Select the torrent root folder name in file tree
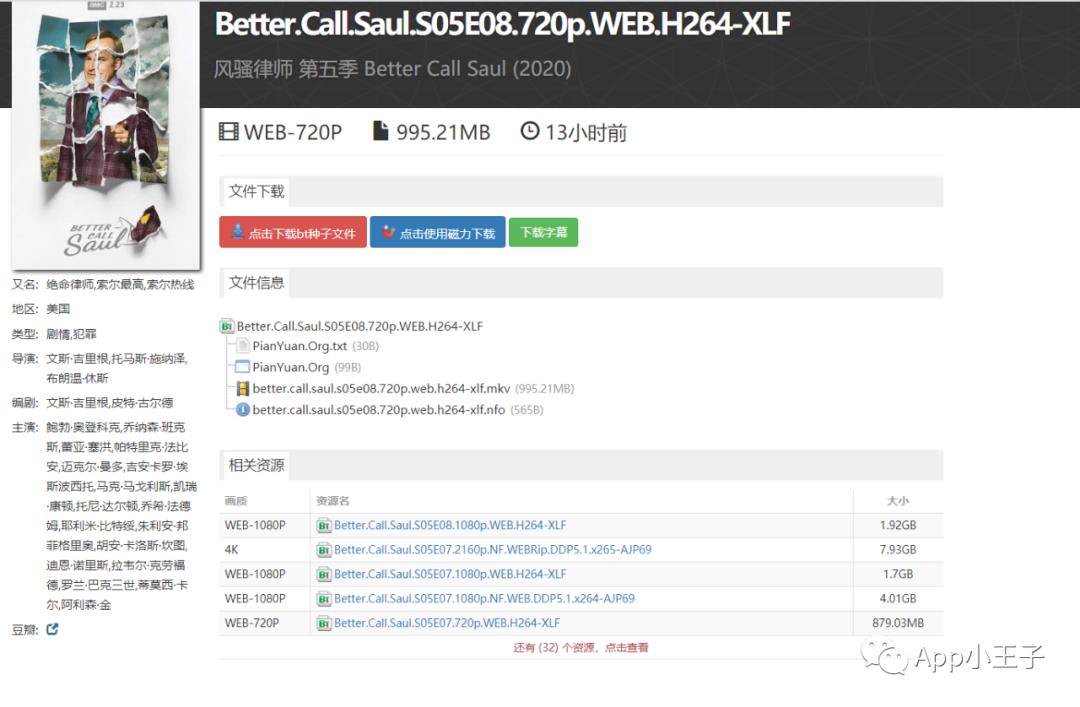The image size is (1080, 707). point(360,326)
